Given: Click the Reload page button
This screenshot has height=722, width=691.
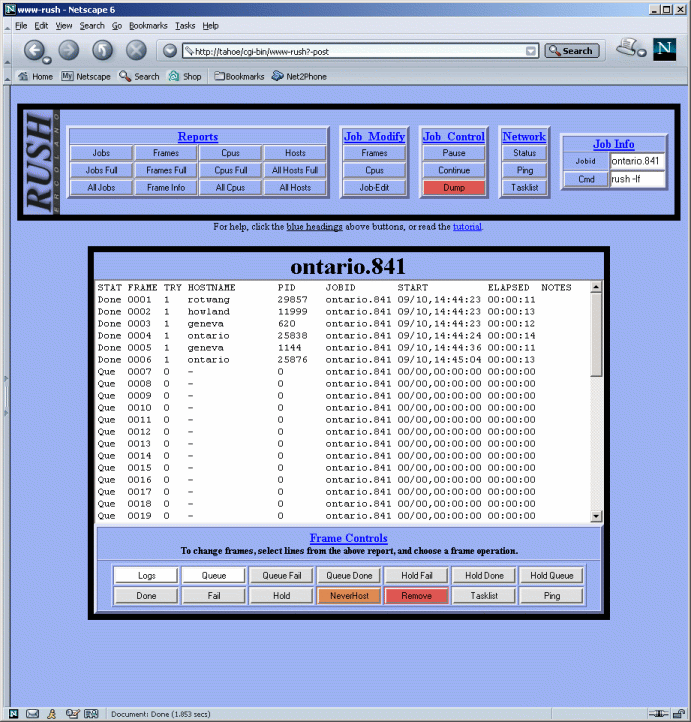Looking at the screenshot, I should pyautogui.click(x=102, y=50).
